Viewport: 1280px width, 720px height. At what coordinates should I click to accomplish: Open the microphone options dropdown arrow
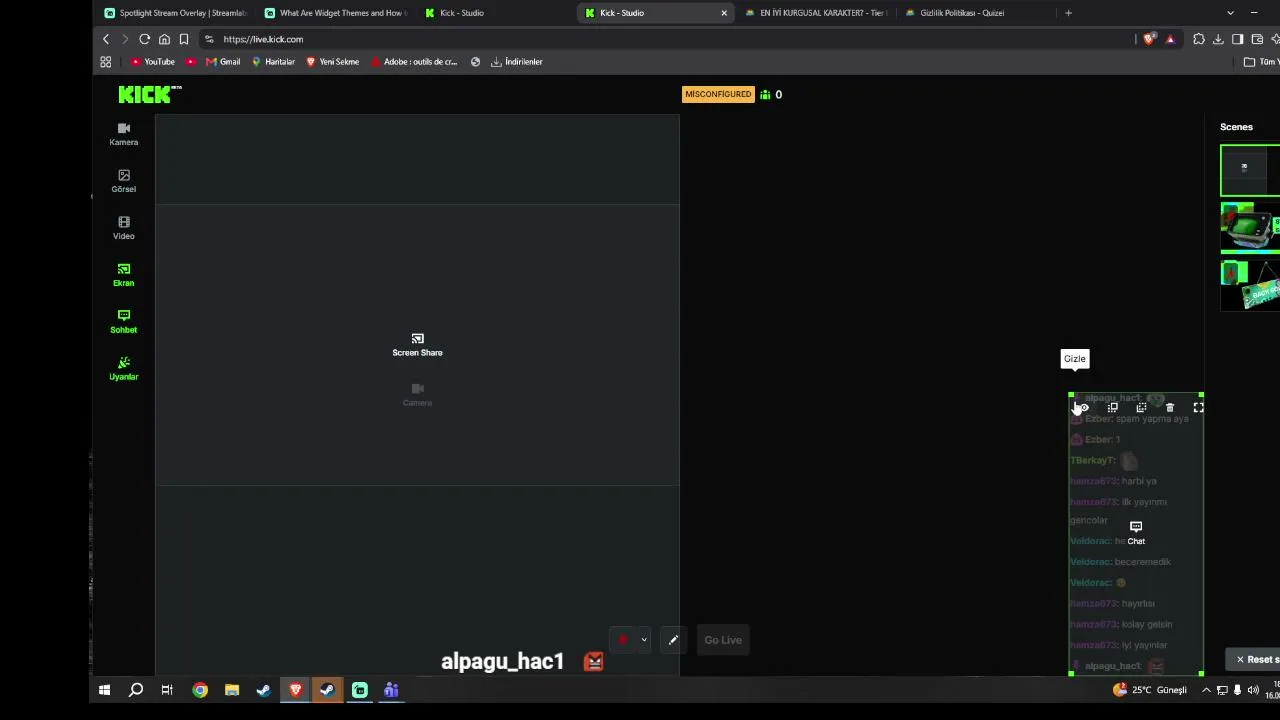tap(644, 640)
